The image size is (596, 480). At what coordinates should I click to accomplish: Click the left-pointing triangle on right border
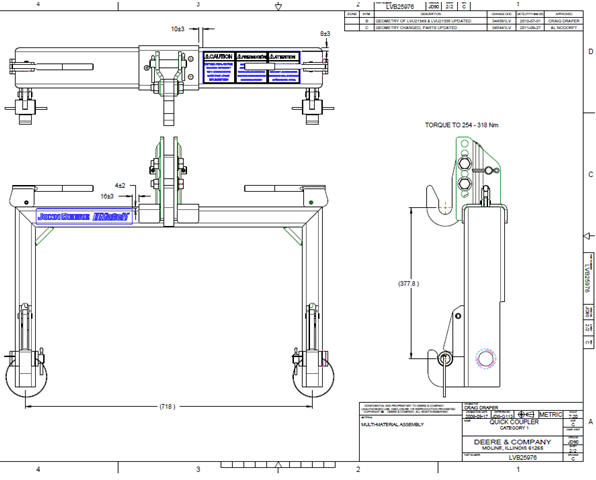pyautogui.click(x=588, y=236)
